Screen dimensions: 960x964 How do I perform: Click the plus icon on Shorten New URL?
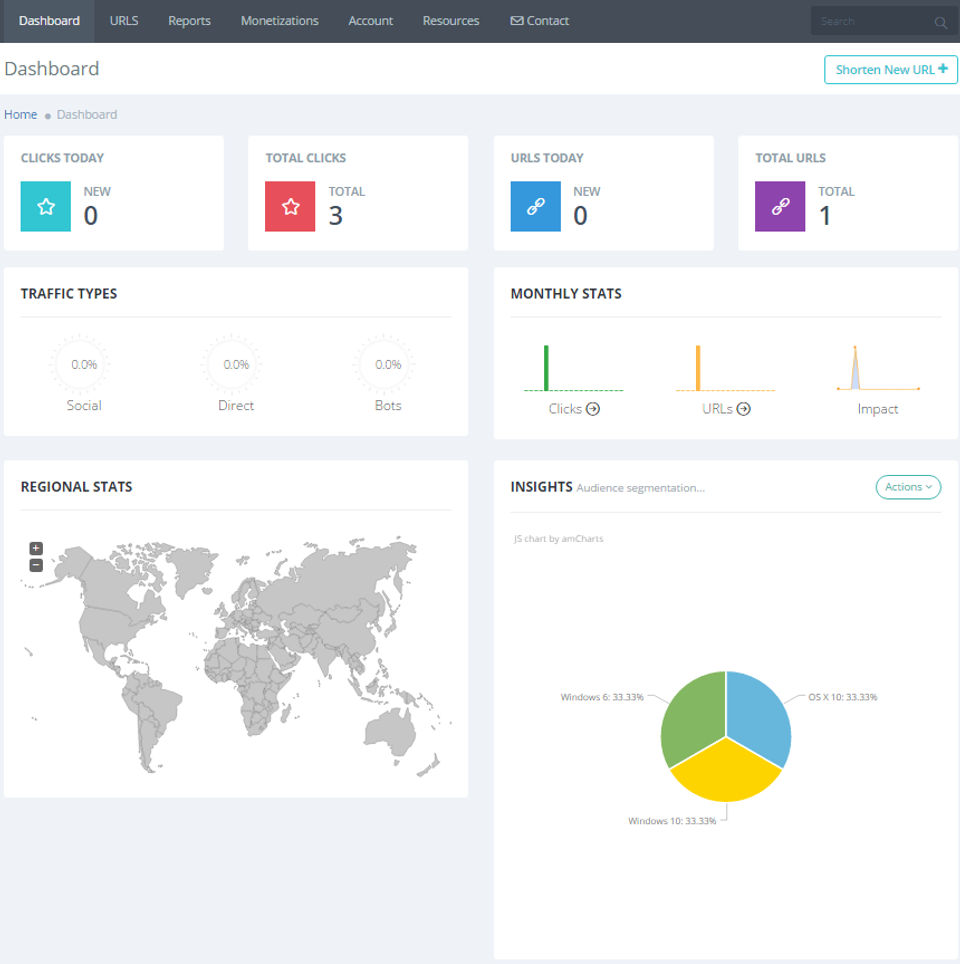point(943,69)
